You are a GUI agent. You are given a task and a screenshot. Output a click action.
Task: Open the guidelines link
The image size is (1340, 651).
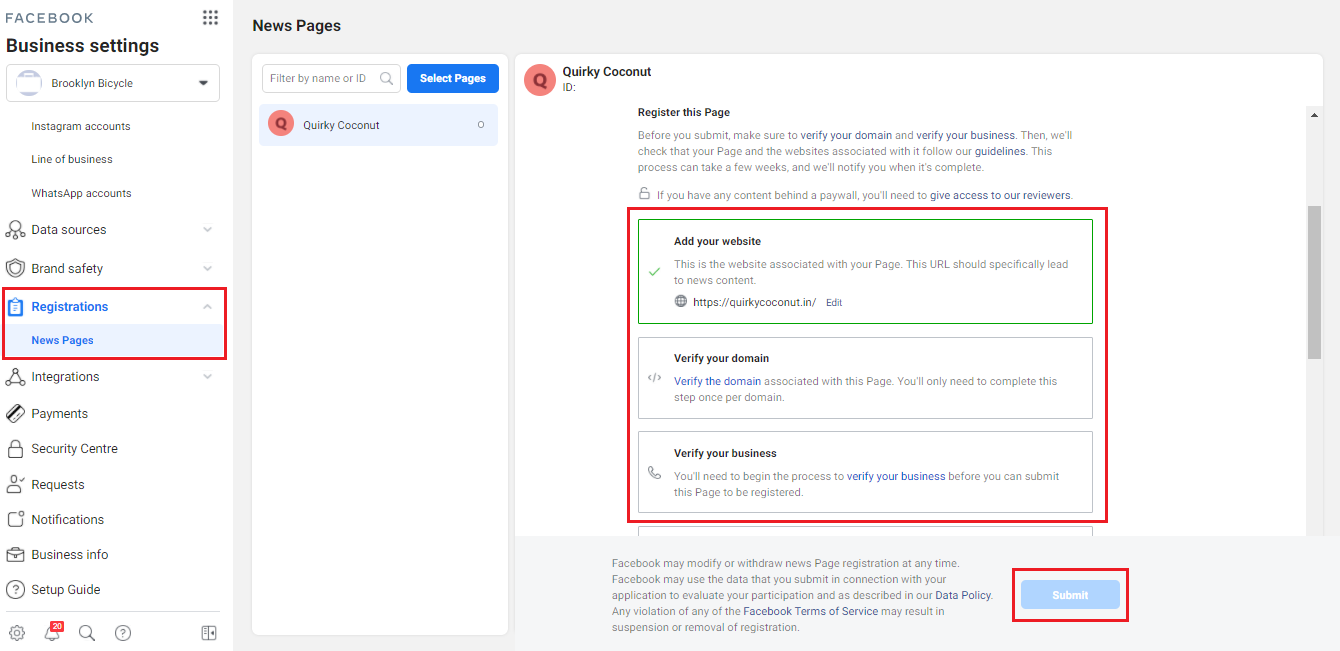1000,152
